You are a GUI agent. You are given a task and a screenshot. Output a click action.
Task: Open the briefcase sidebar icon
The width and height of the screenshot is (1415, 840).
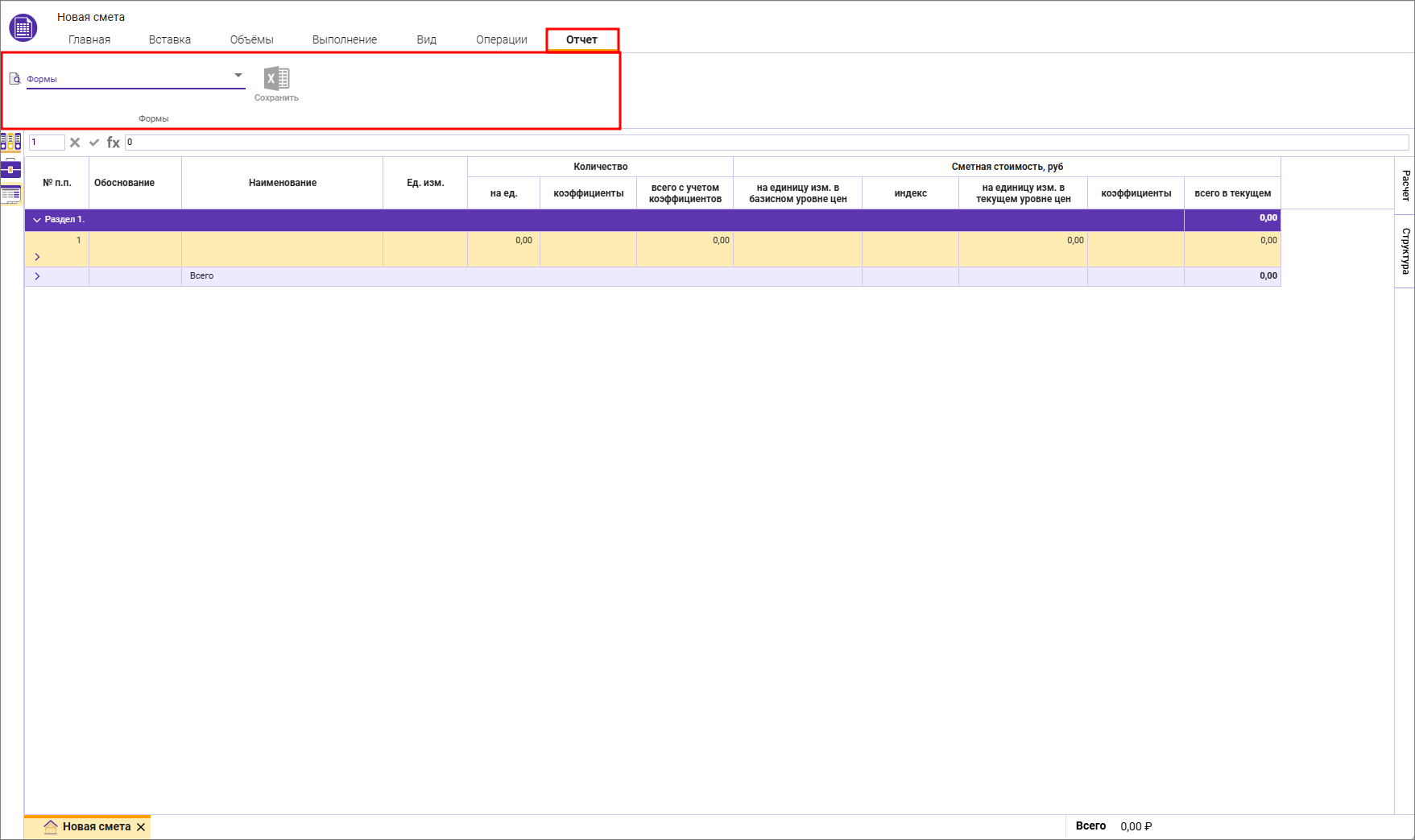click(x=10, y=169)
